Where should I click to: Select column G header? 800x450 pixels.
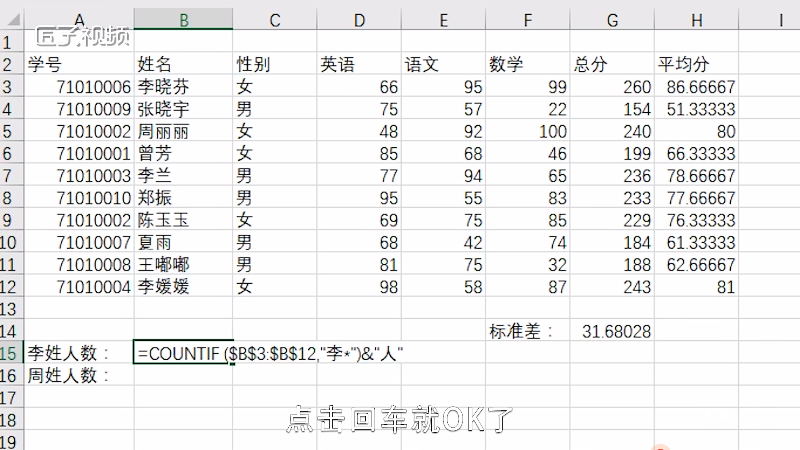pyautogui.click(x=612, y=19)
